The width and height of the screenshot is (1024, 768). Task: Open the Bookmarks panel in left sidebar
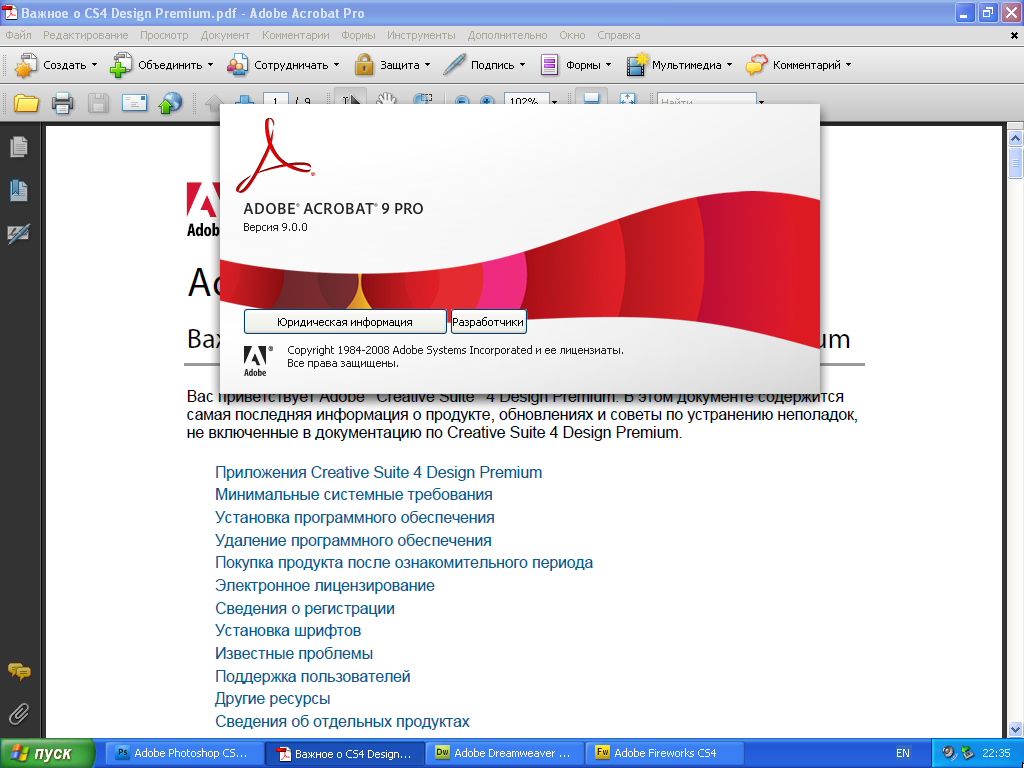pyautogui.click(x=19, y=191)
